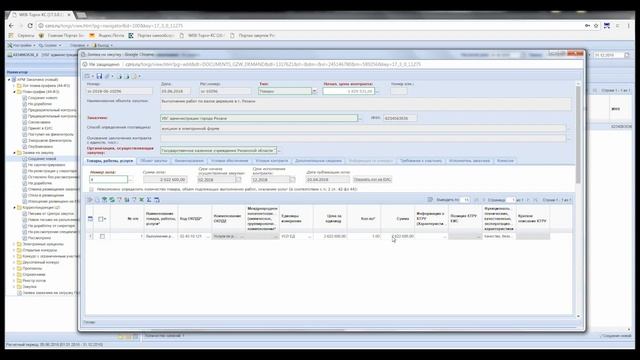
Task: Reload the page in the browser
Action: pos(30,26)
